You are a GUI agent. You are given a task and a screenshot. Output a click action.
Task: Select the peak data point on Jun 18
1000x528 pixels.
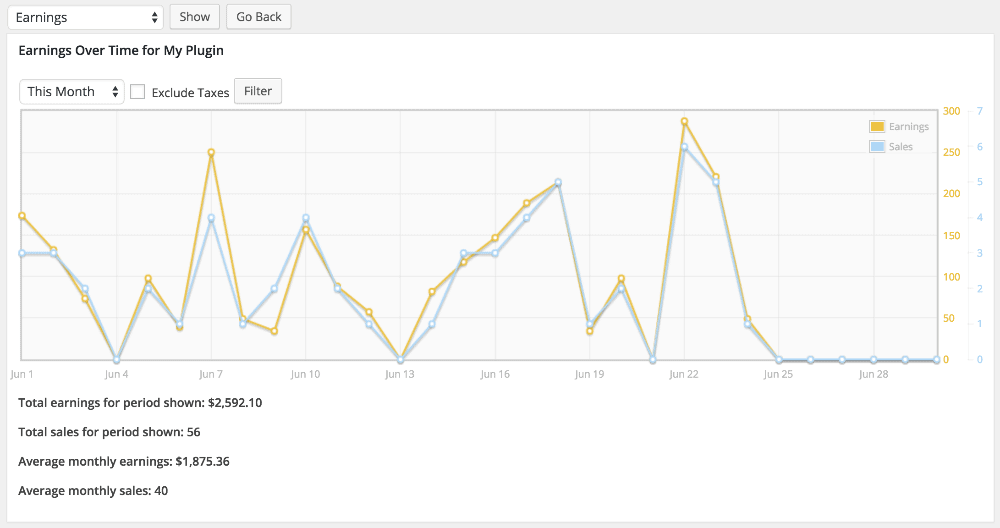(x=558, y=183)
